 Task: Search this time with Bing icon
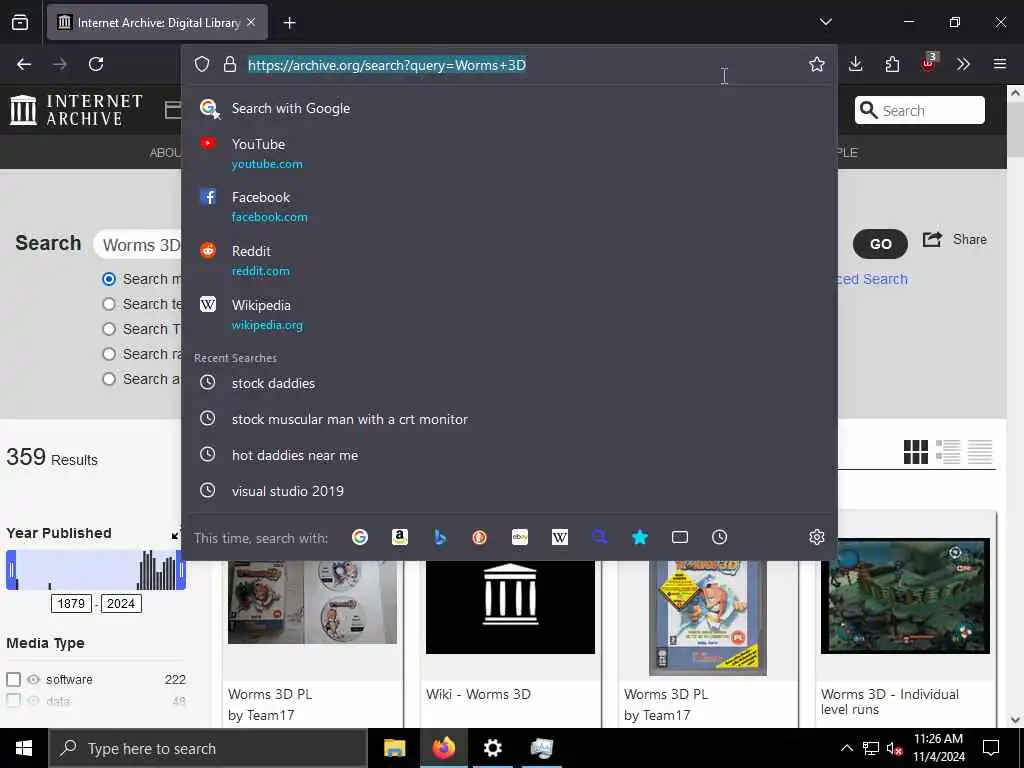[x=440, y=537]
